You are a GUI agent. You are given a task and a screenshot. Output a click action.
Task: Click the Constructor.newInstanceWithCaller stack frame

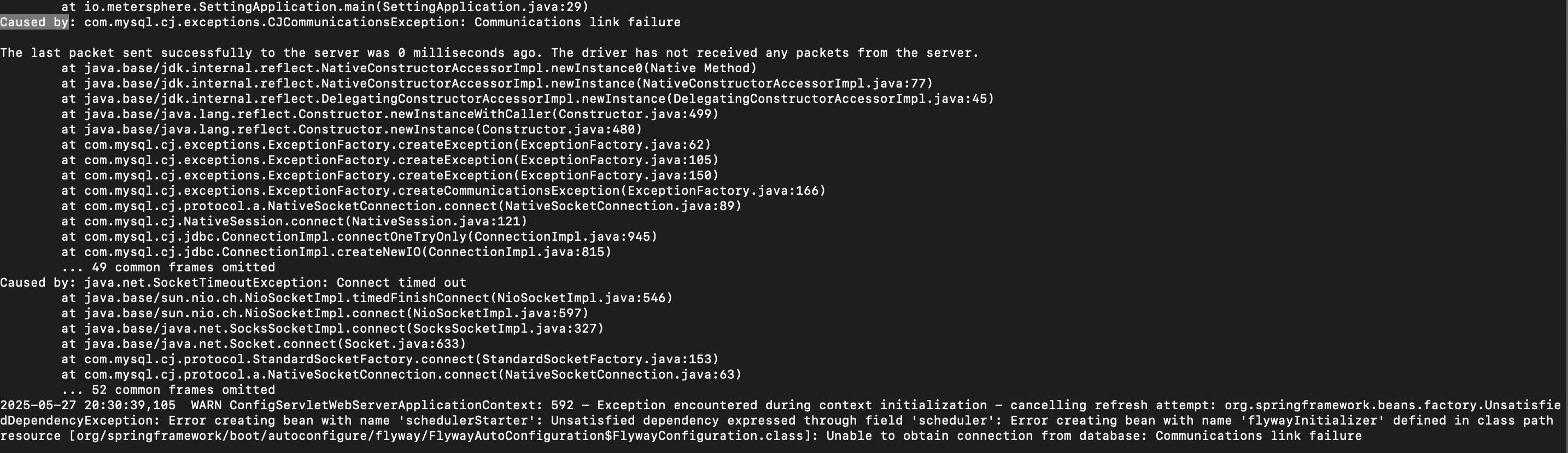[390, 114]
